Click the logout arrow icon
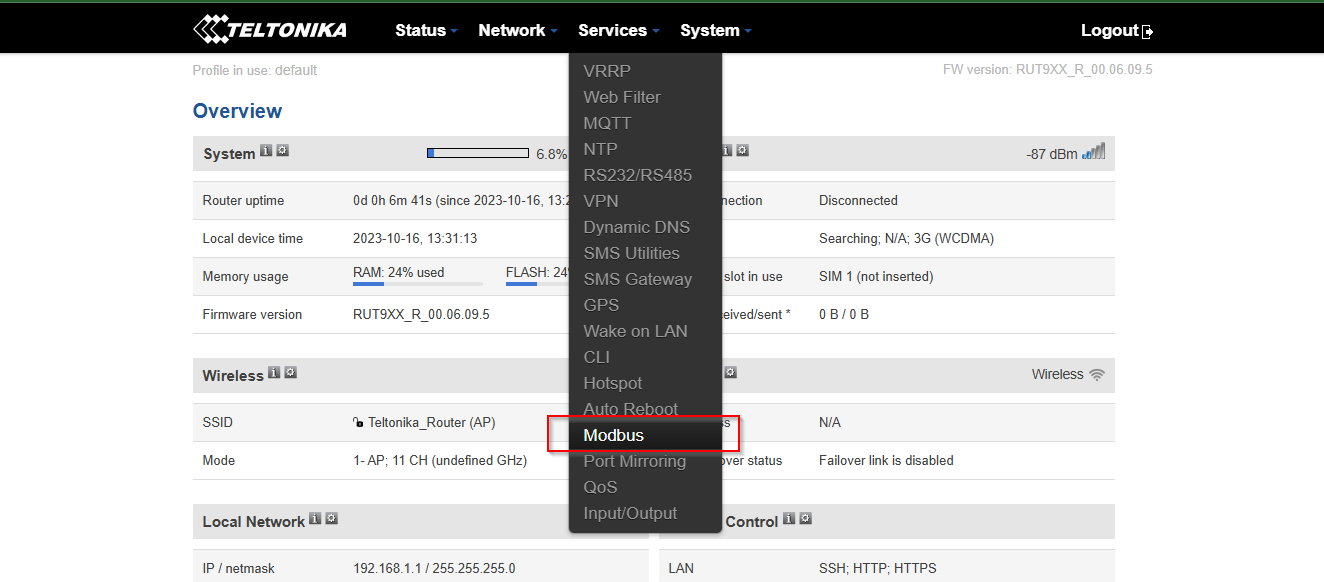The image size is (1324, 582). point(1149,30)
